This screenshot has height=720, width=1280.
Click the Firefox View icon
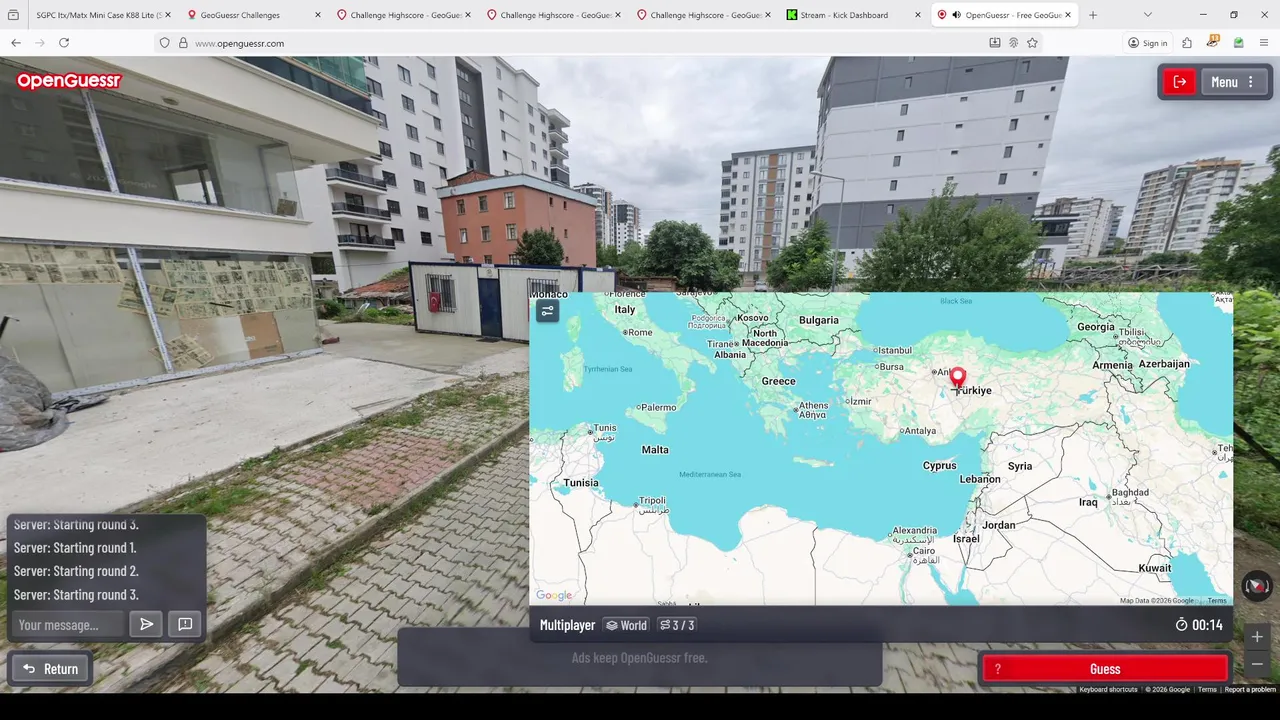14,15
